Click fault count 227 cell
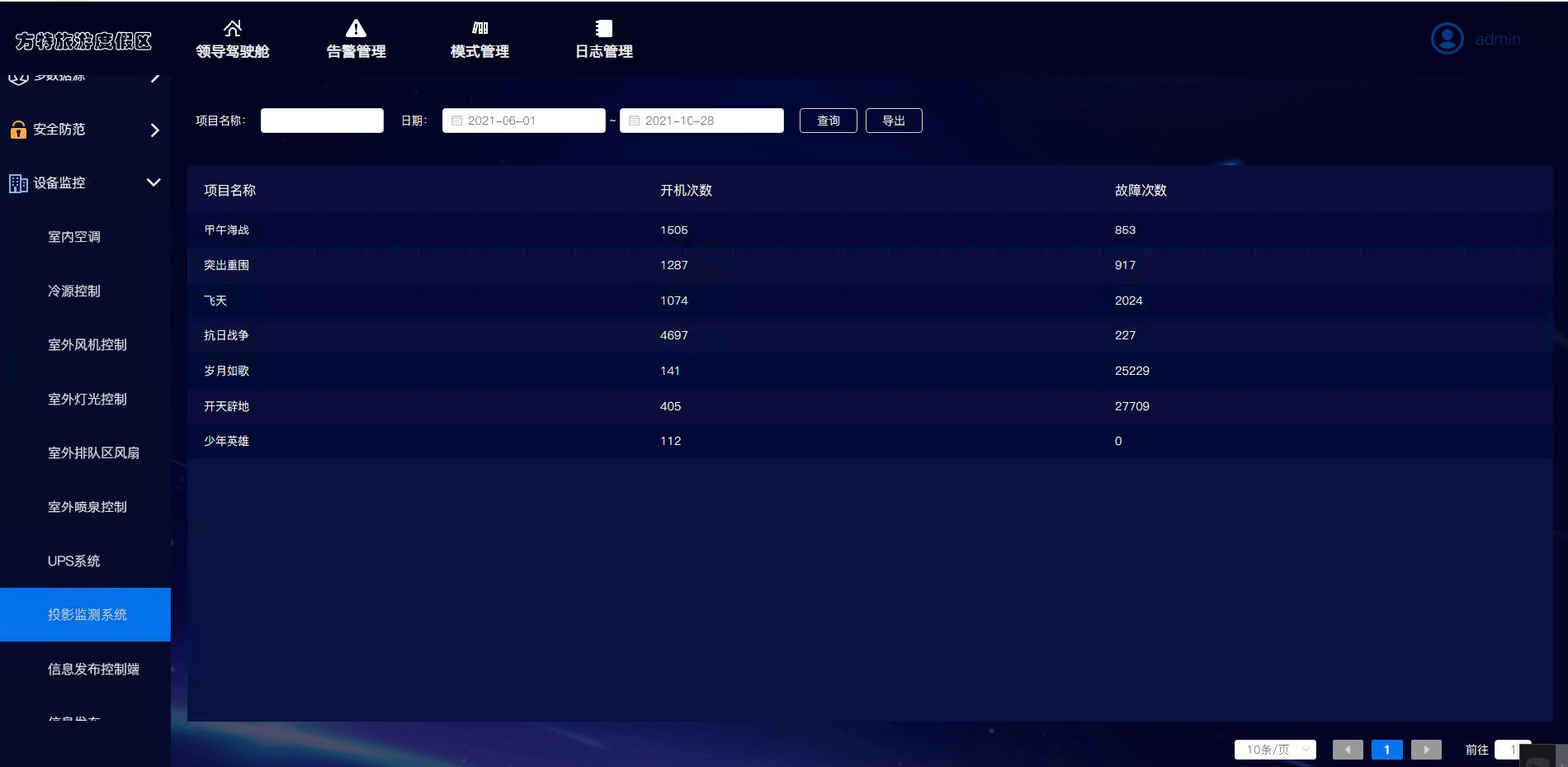 pos(1126,336)
